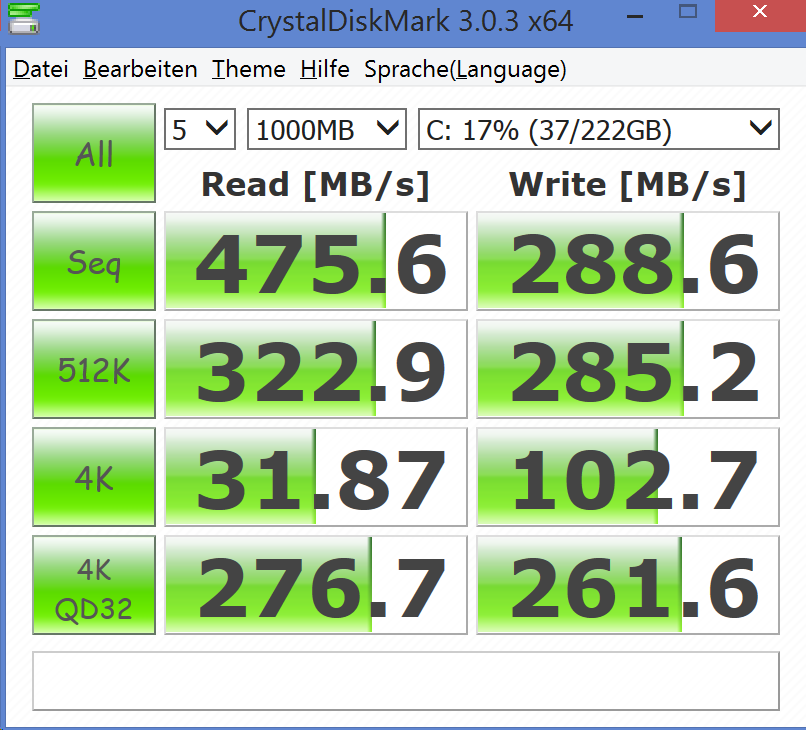Screen dimensions: 806x730
Task: Start the 4K QD32 benchmark
Action: pyautogui.click(x=94, y=585)
